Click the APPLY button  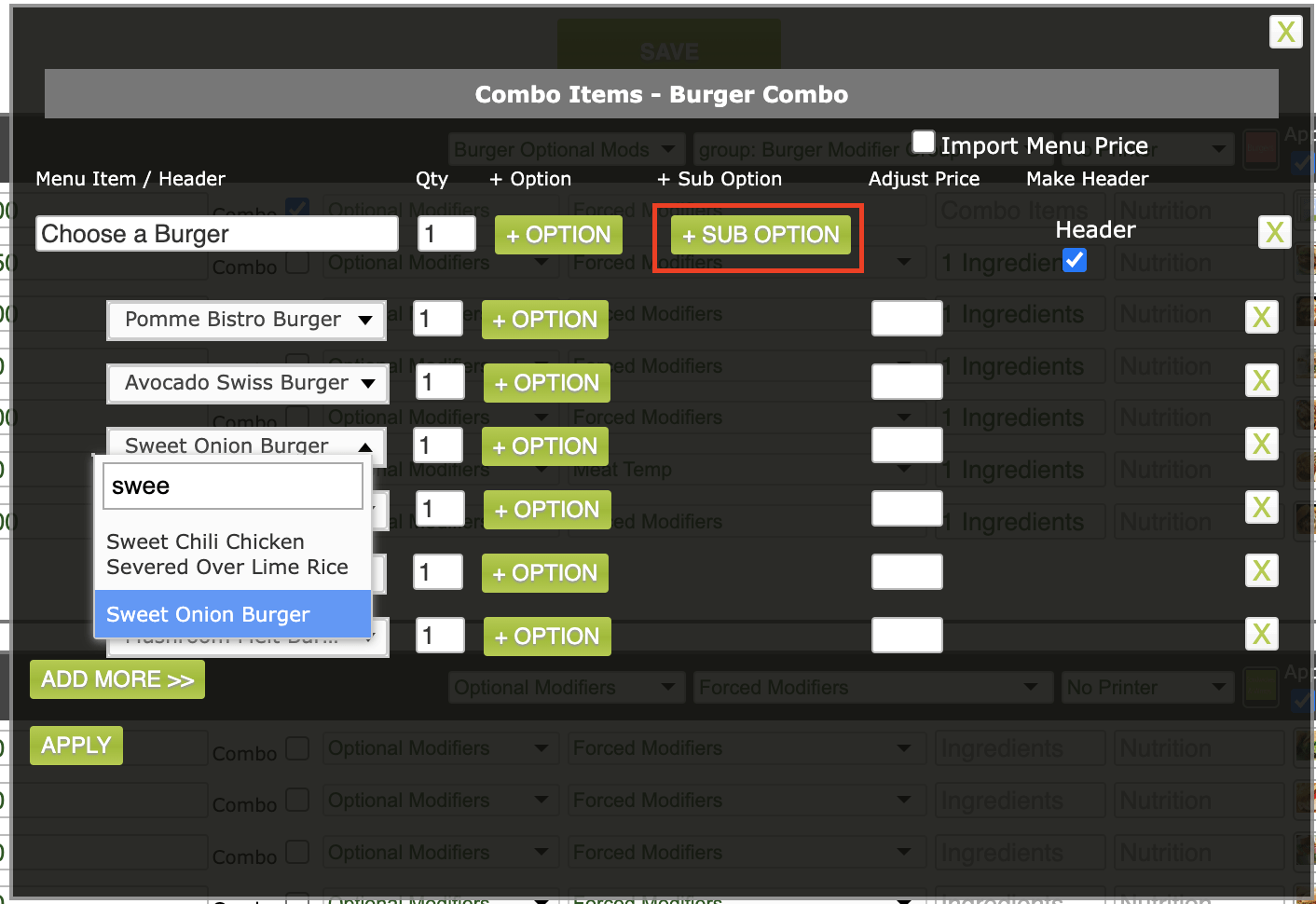(75, 745)
